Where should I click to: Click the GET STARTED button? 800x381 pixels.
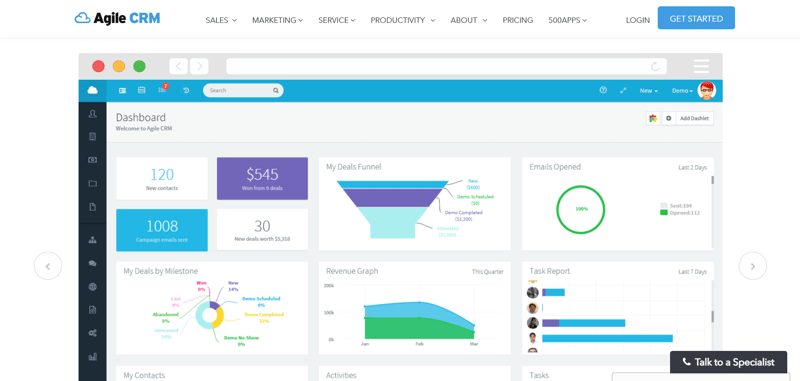[696, 18]
